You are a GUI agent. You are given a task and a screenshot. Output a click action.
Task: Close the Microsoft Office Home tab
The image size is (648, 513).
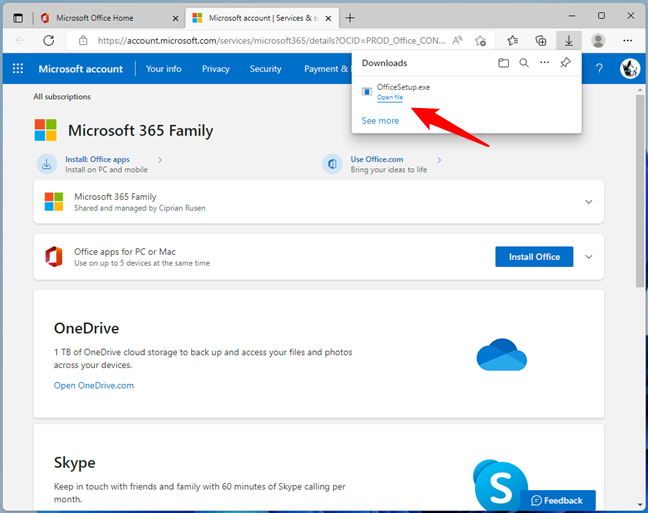click(x=175, y=18)
